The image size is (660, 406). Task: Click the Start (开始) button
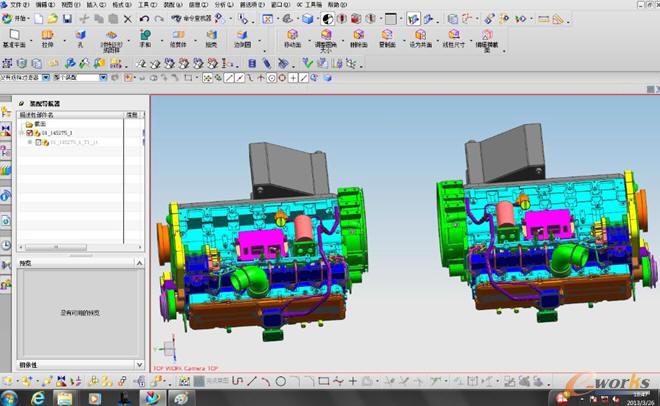click(17, 18)
